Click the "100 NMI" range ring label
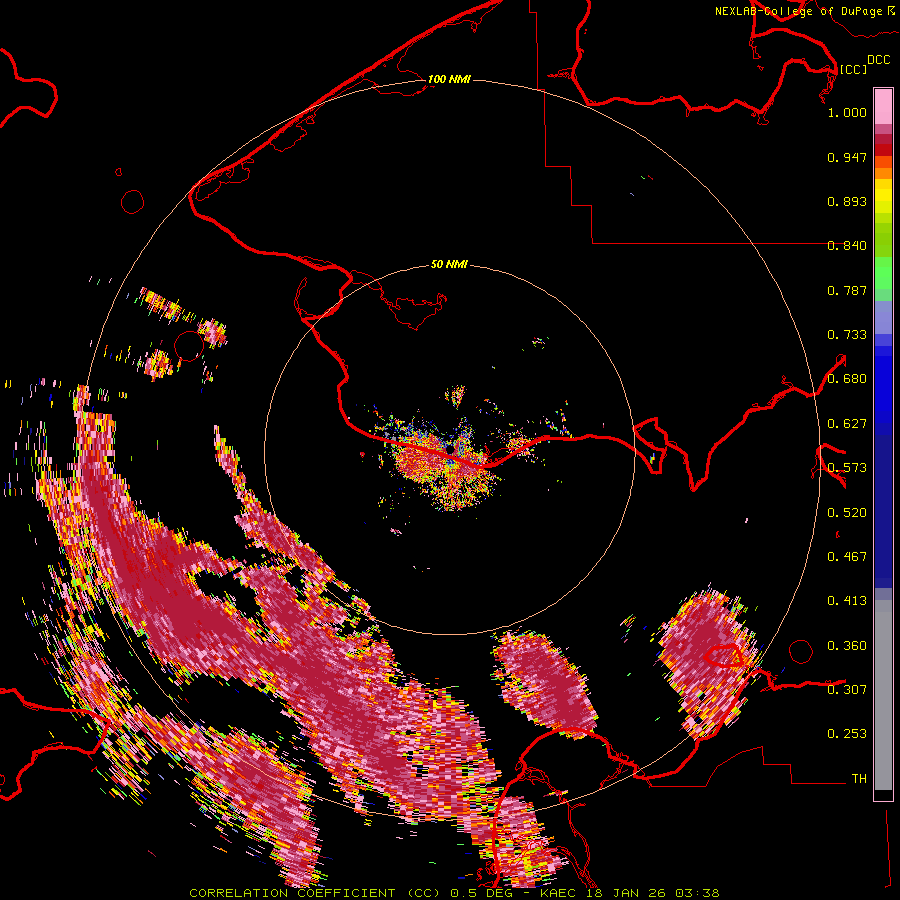This screenshot has width=900, height=900. [449, 79]
